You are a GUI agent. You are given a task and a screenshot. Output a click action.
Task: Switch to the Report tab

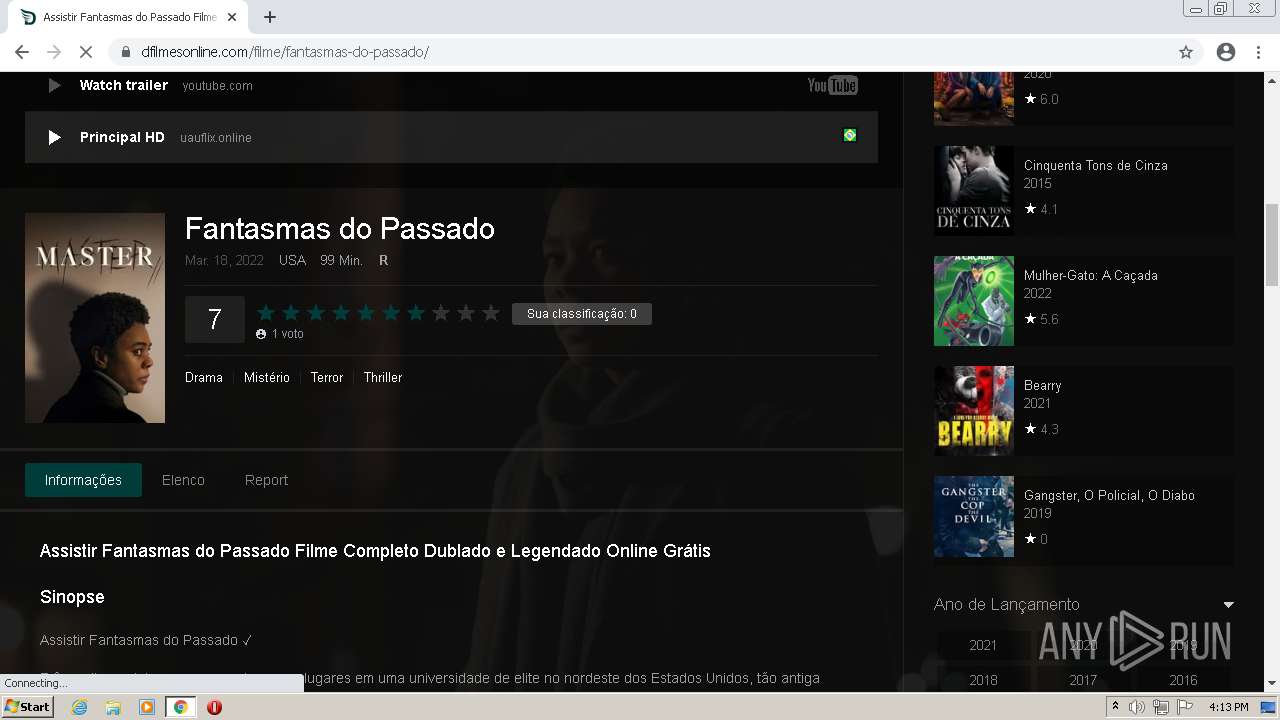[266, 480]
